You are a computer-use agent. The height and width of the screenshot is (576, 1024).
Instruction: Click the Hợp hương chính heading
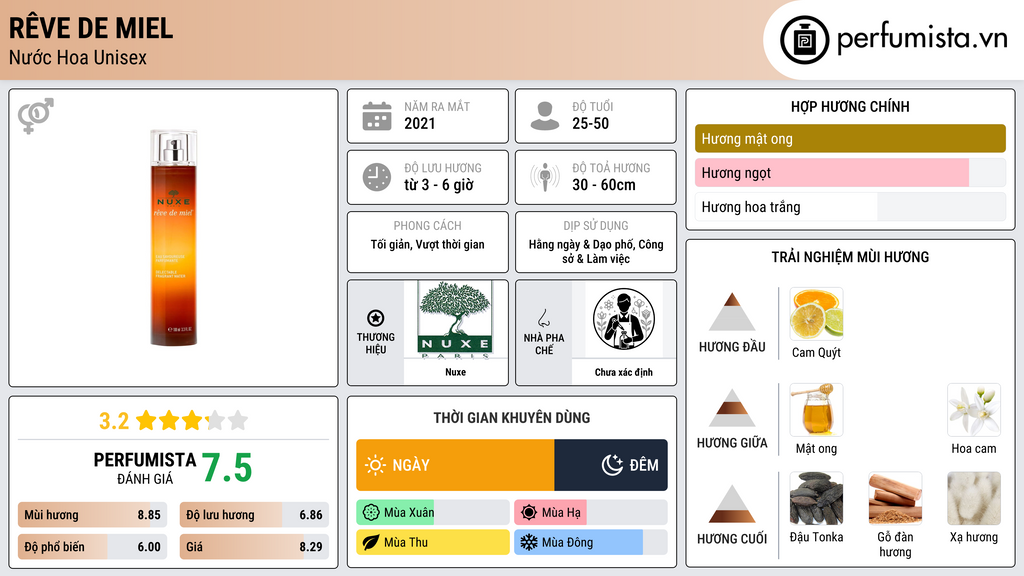click(x=850, y=106)
